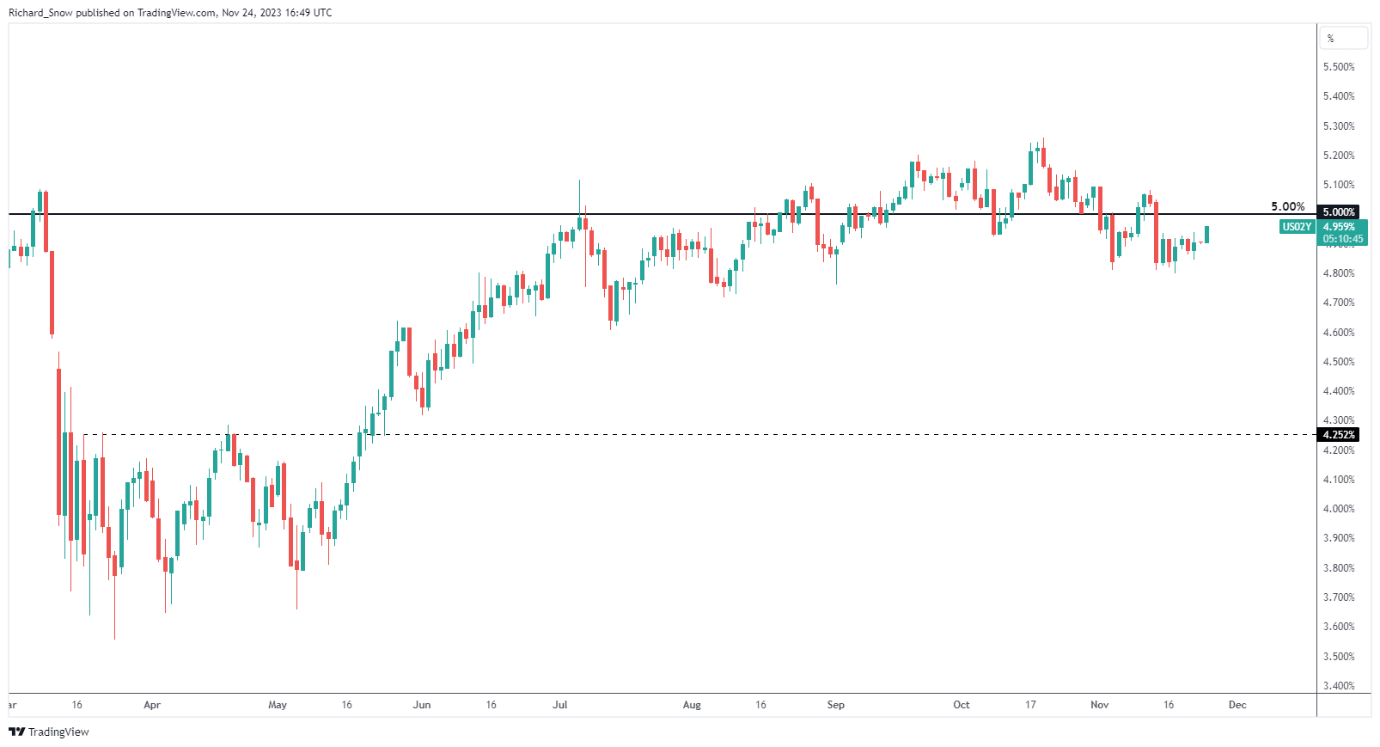
Task: Click the 3.400% axis label
Action: [1339, 686]
